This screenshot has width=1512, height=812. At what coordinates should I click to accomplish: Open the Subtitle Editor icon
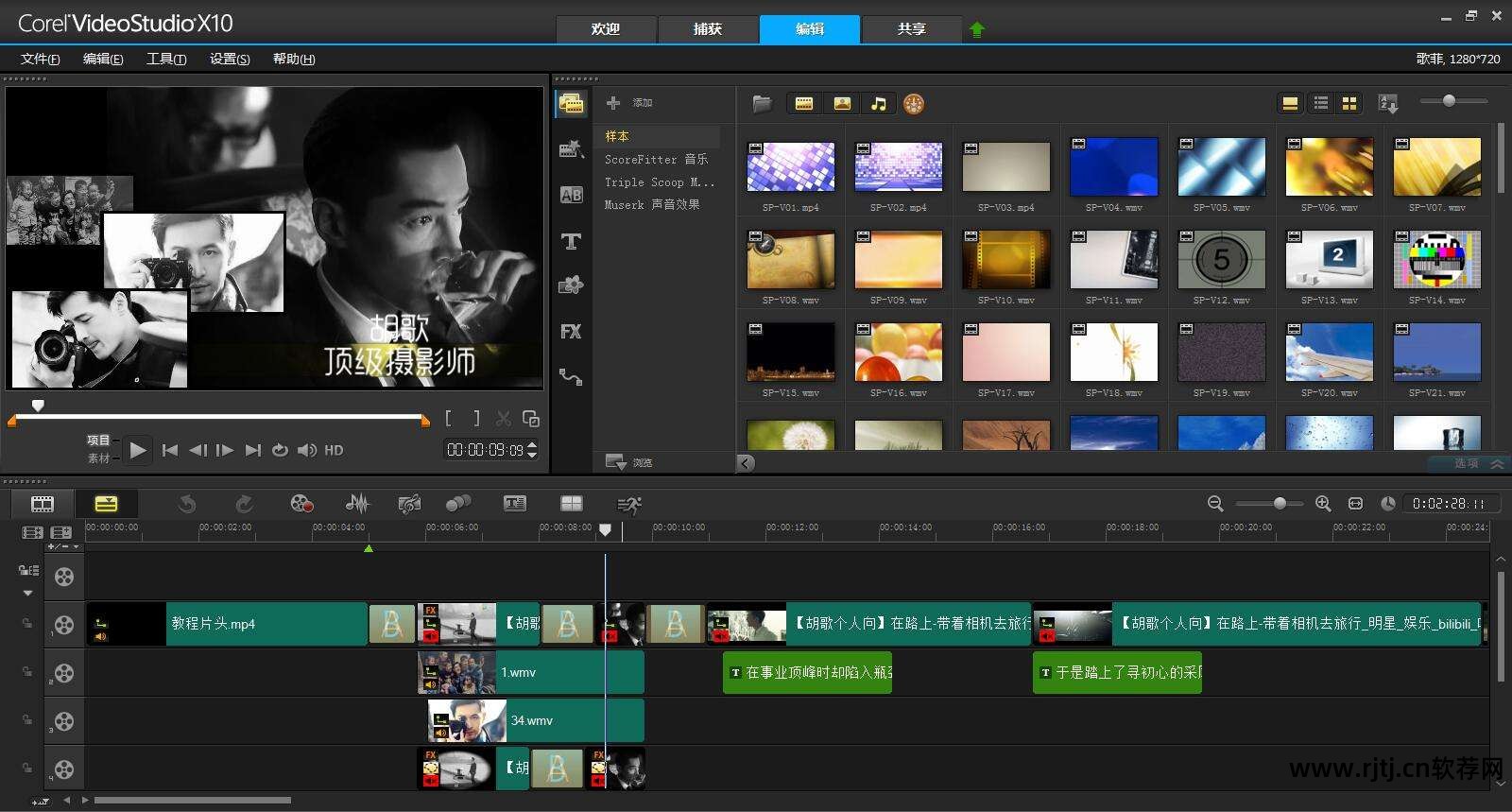(x=515, y=504)
